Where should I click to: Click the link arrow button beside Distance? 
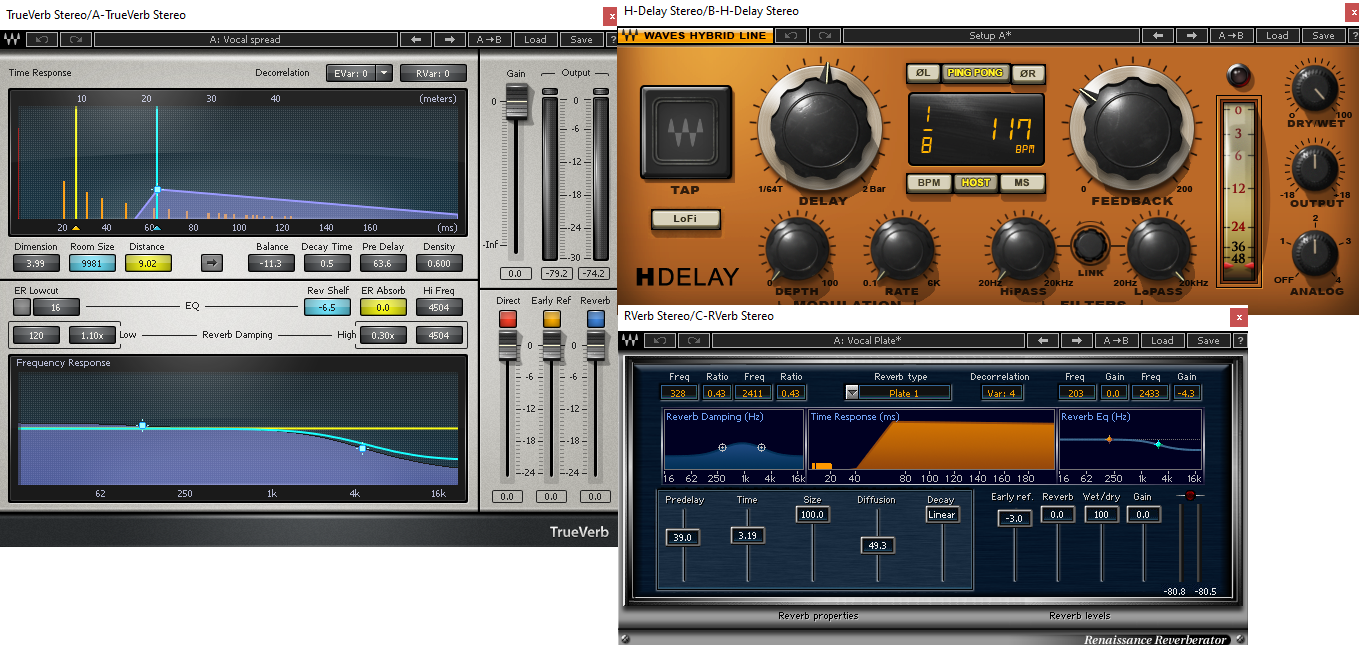point(212,263)
